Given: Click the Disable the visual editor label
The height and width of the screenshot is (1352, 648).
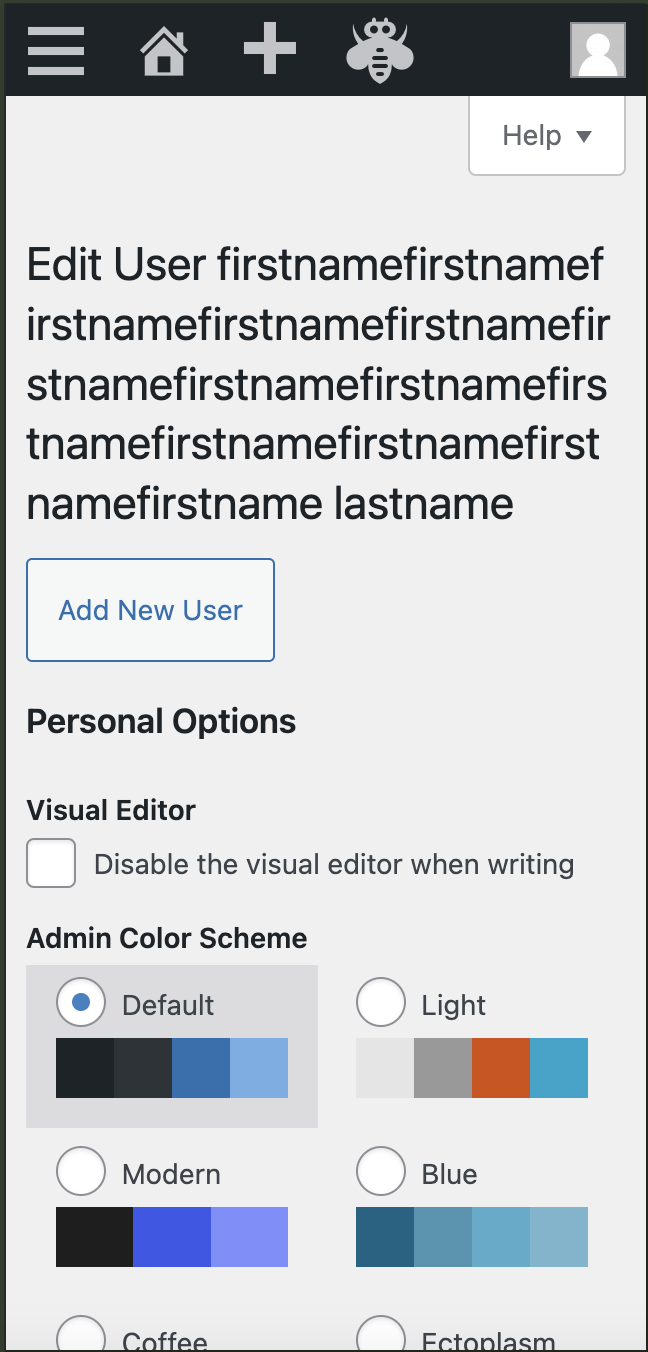Looking at the screenshot, I should (x=334, y=864).
